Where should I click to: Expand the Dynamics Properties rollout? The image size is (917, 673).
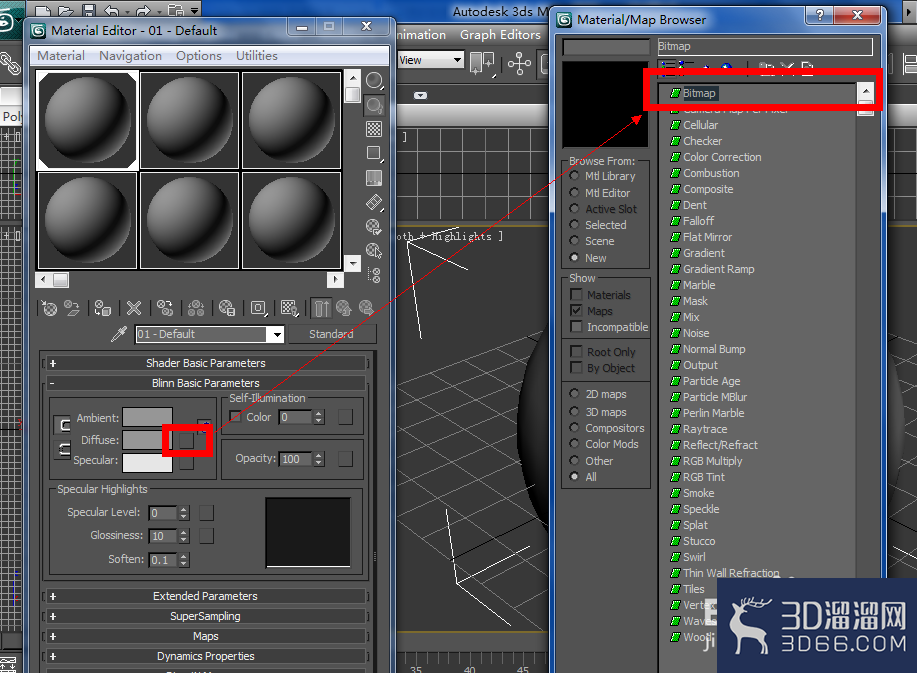205,656
